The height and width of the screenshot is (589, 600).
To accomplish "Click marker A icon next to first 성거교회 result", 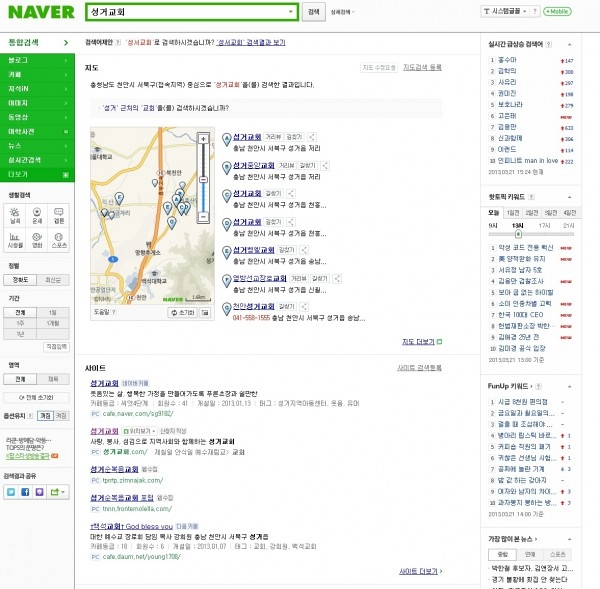I will click(227, 139).
